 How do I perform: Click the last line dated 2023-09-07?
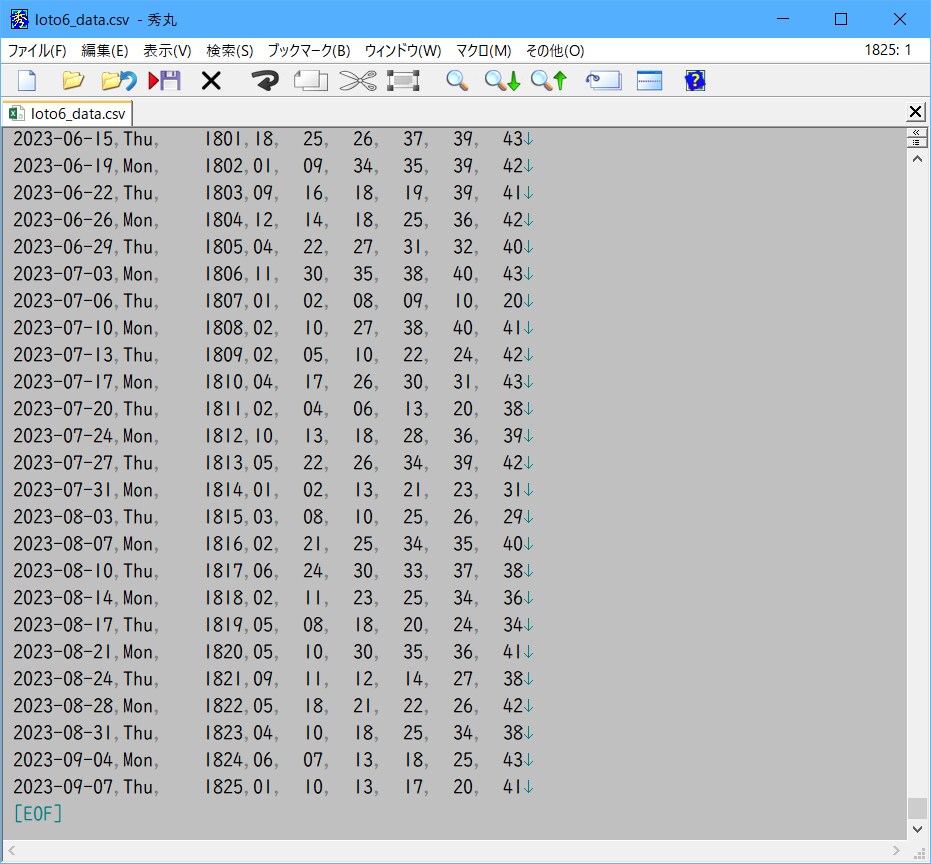point(273,787)
